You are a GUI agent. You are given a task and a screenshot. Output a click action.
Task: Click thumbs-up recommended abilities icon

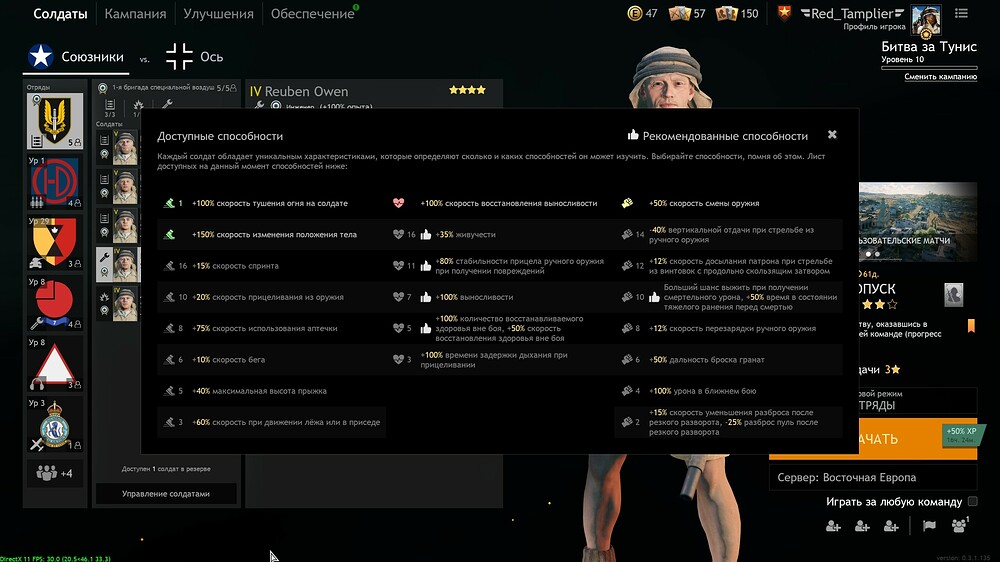point(633,135)
